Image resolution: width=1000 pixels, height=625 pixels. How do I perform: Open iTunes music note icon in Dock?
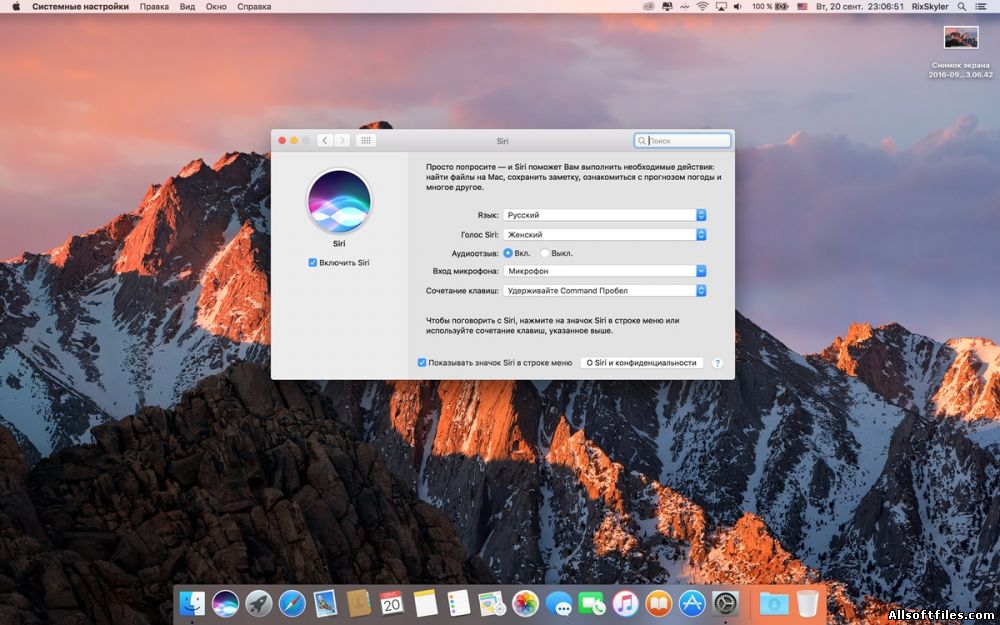[625, 603]
